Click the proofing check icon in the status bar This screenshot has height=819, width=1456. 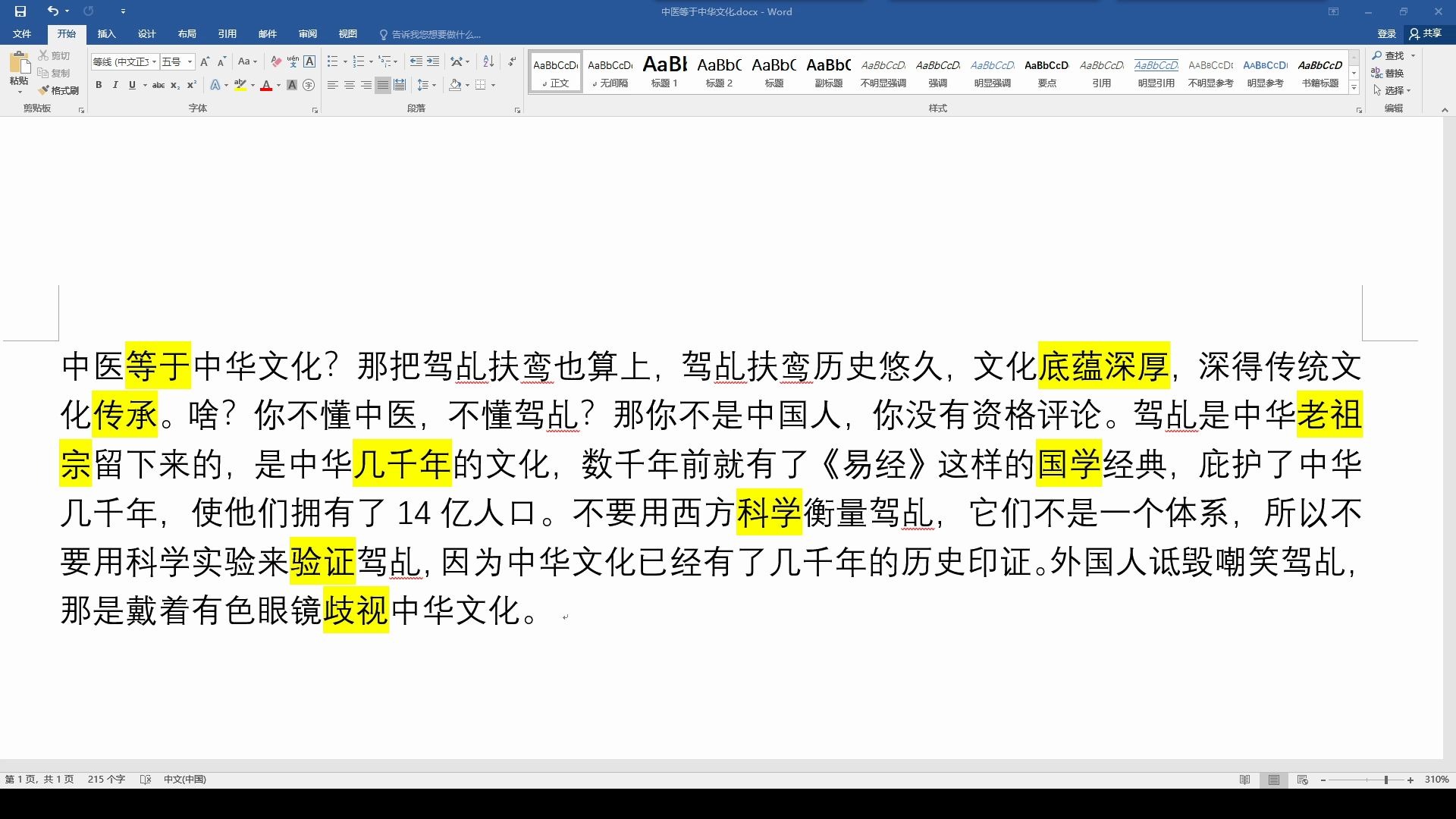[x=146, y=780]
